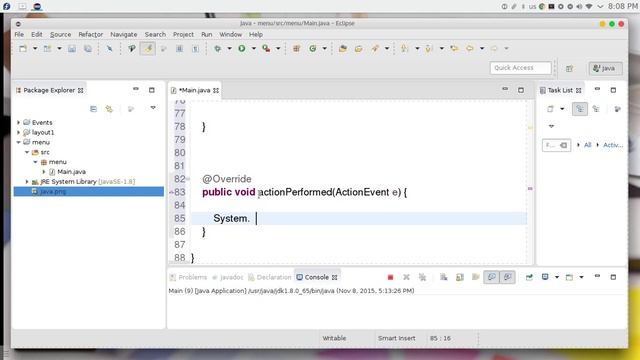Open Package Explorer view menu arrow

tap(153, 108)
